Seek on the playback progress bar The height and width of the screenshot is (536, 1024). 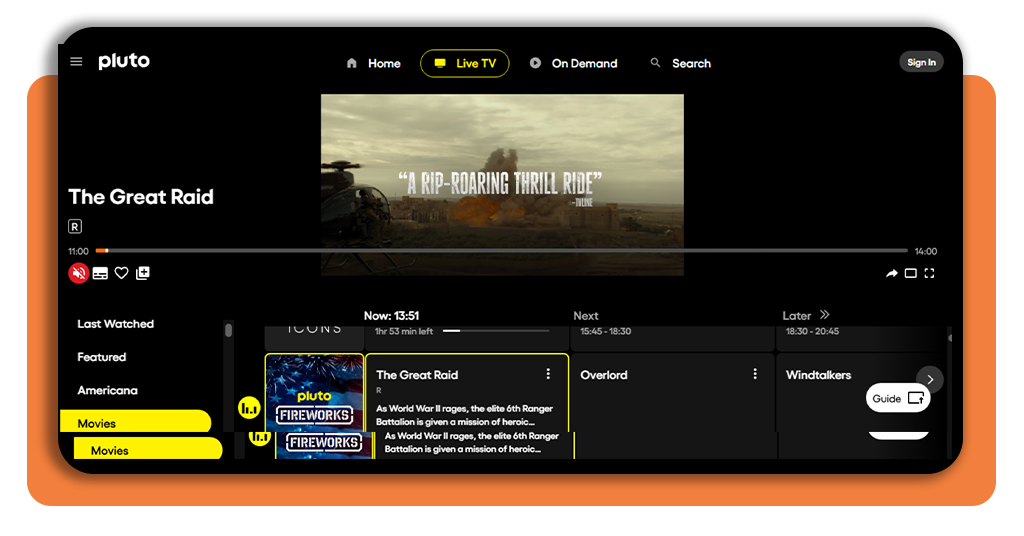click(x=502, y=251)
